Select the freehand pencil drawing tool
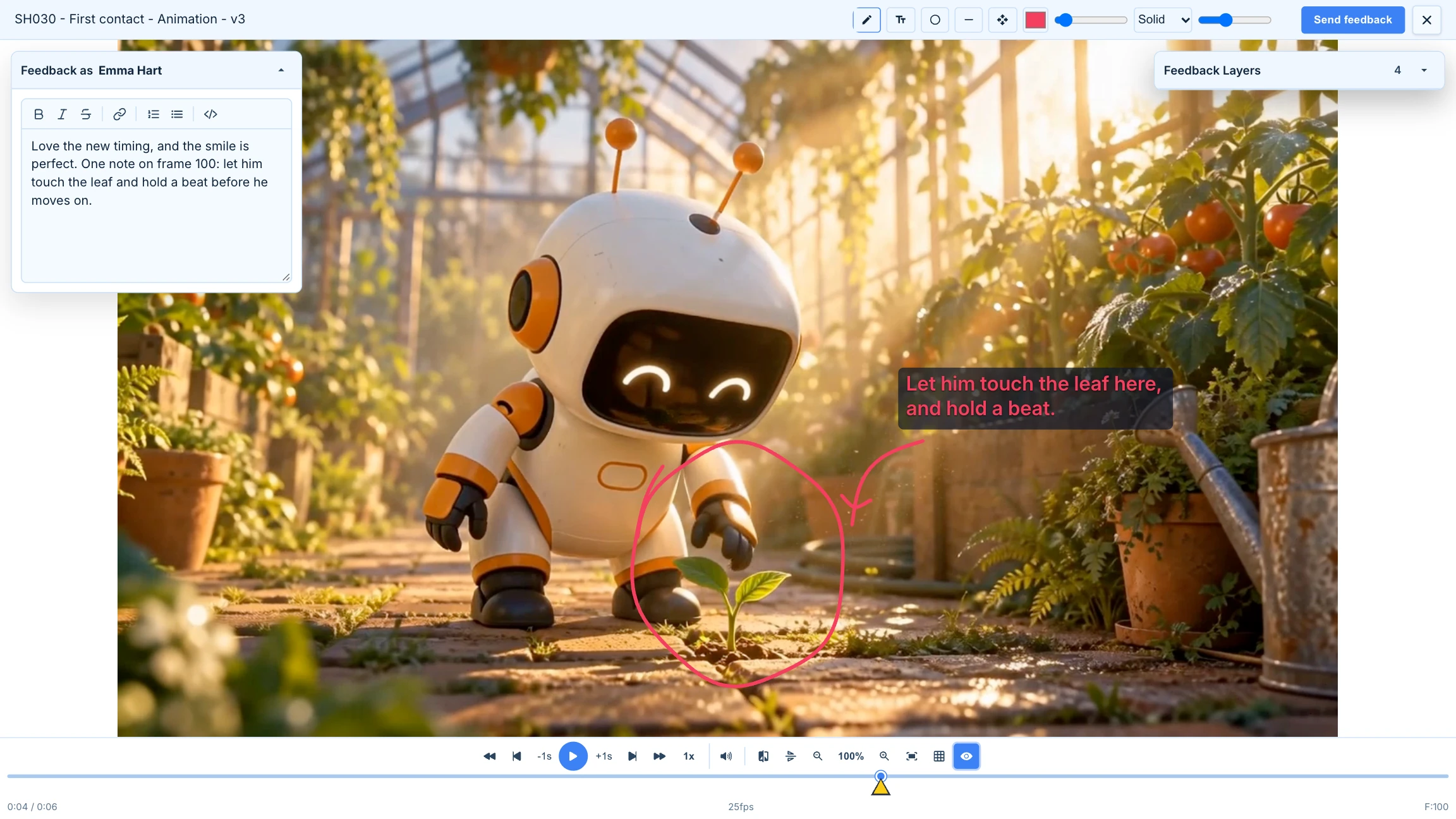Image resolution: width=1456 pixels, height=819 pixels. tap(866, 20)
